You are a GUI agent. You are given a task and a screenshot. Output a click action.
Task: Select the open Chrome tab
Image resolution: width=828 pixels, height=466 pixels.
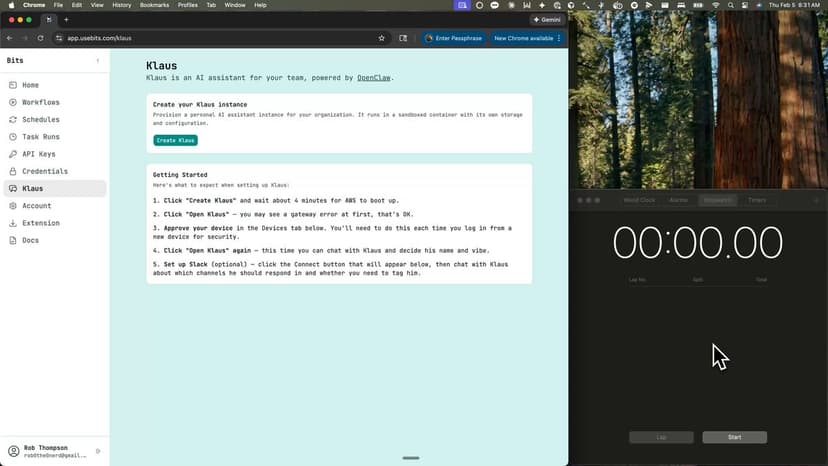(x=49, y=20)
